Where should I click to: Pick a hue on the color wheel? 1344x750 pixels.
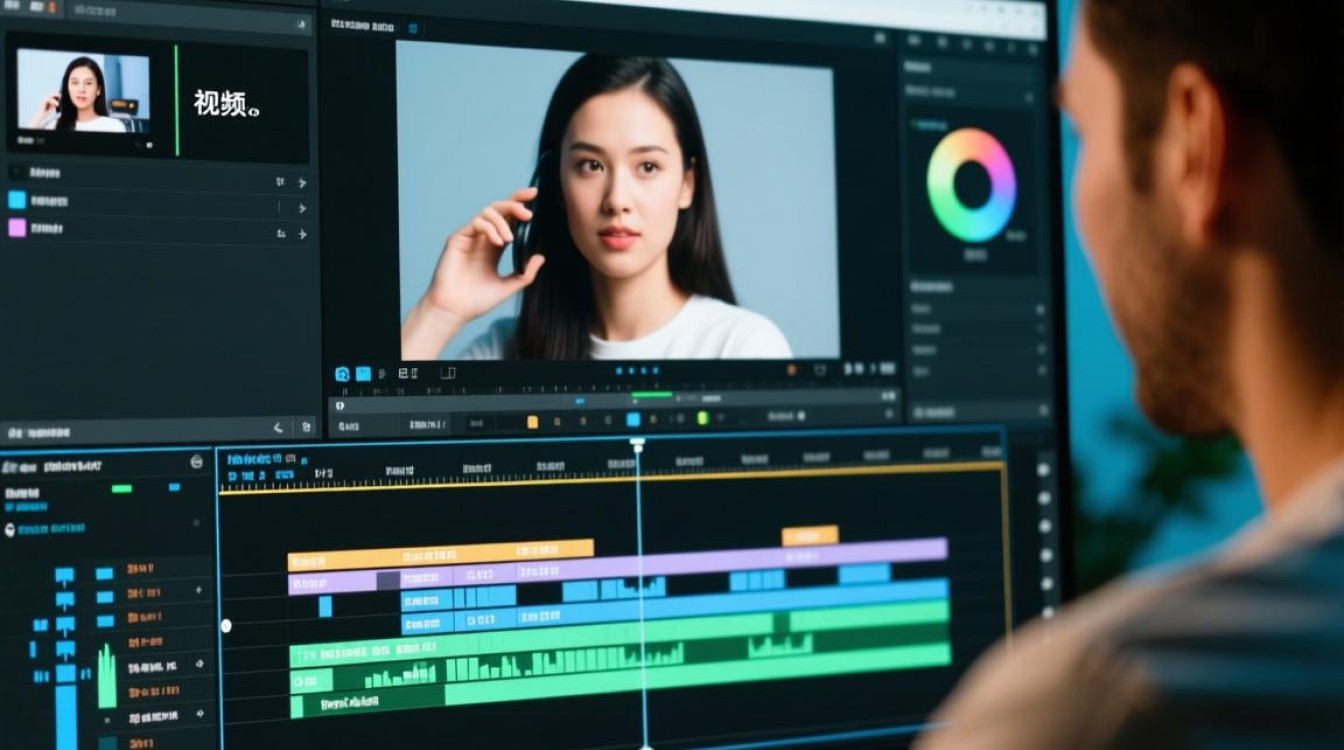(971, 185)
